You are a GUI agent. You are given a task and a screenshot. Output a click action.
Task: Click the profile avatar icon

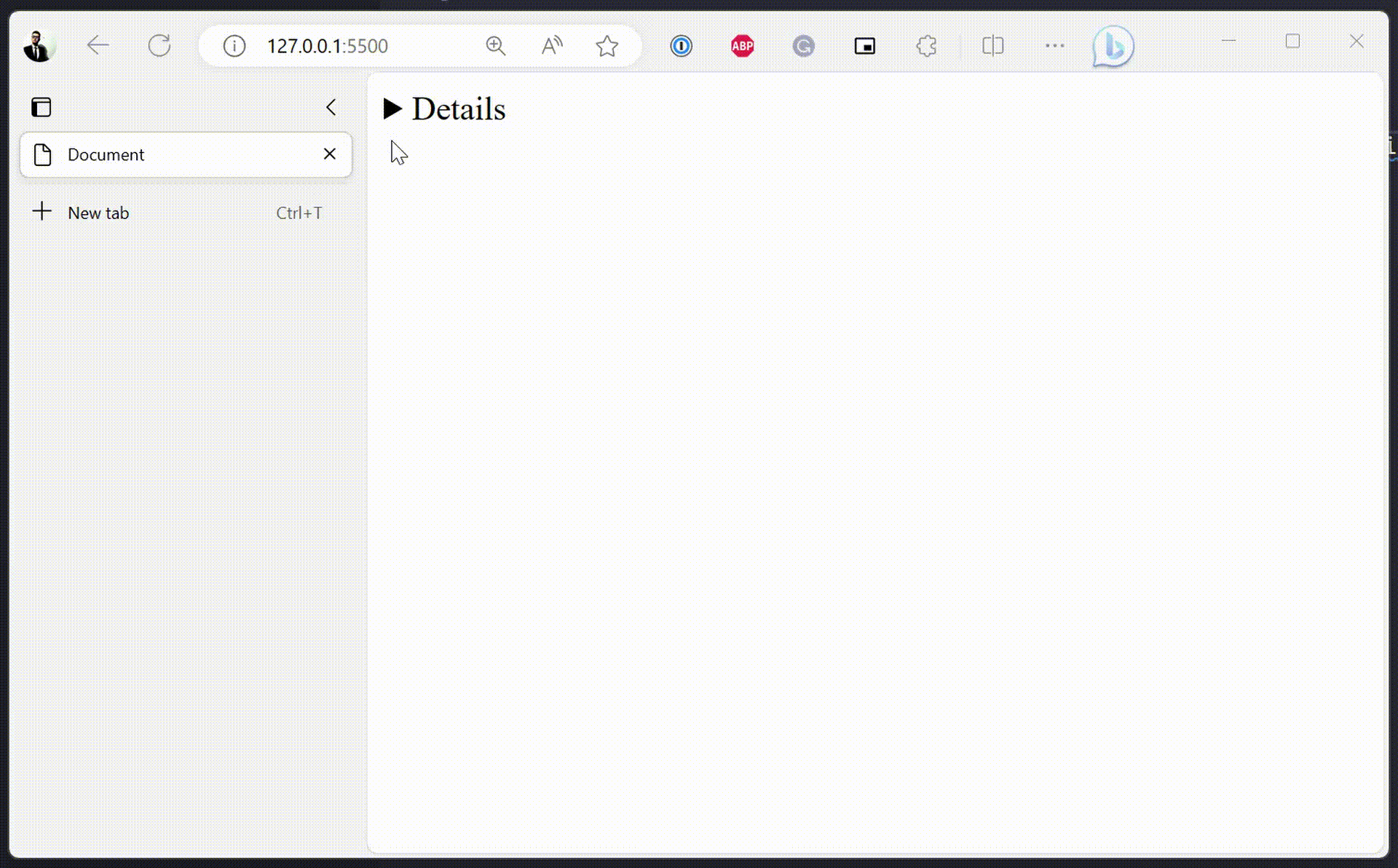(38, 46)
